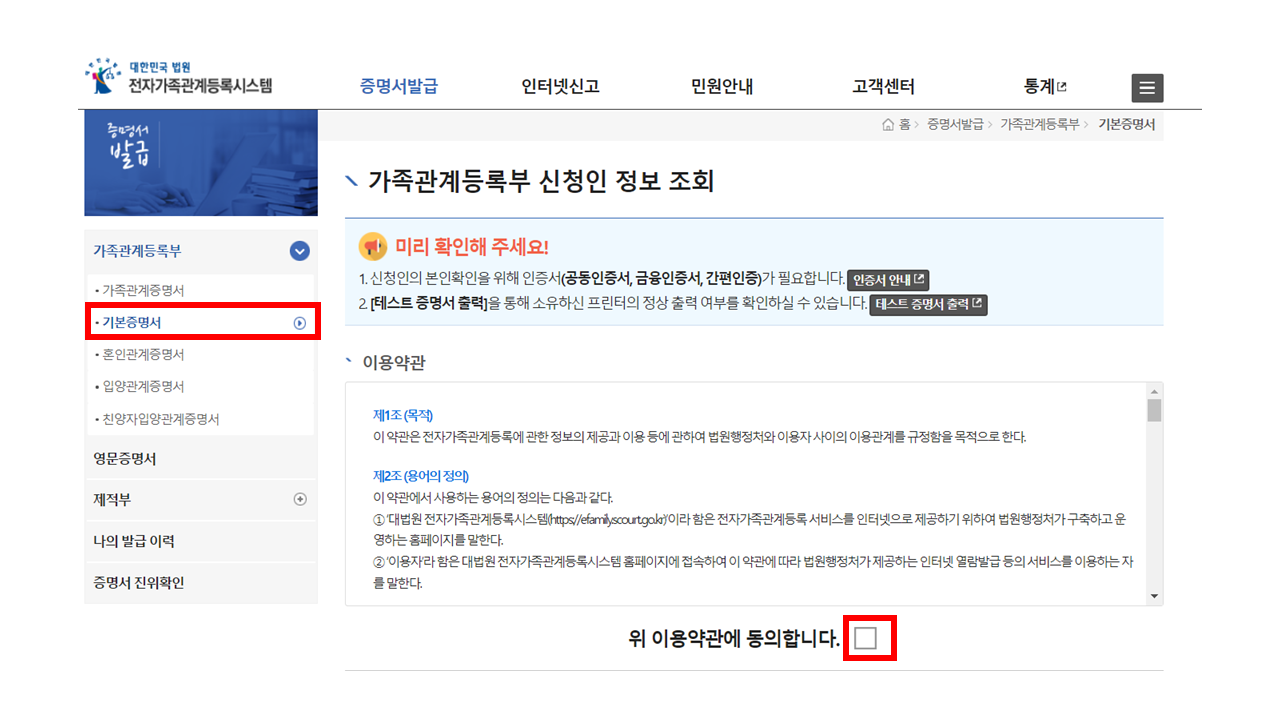The height and width of the screenshot is (720, 1280).
Task: Click the 증명서 발급 sidebar banner image
Action: [200, 162]
